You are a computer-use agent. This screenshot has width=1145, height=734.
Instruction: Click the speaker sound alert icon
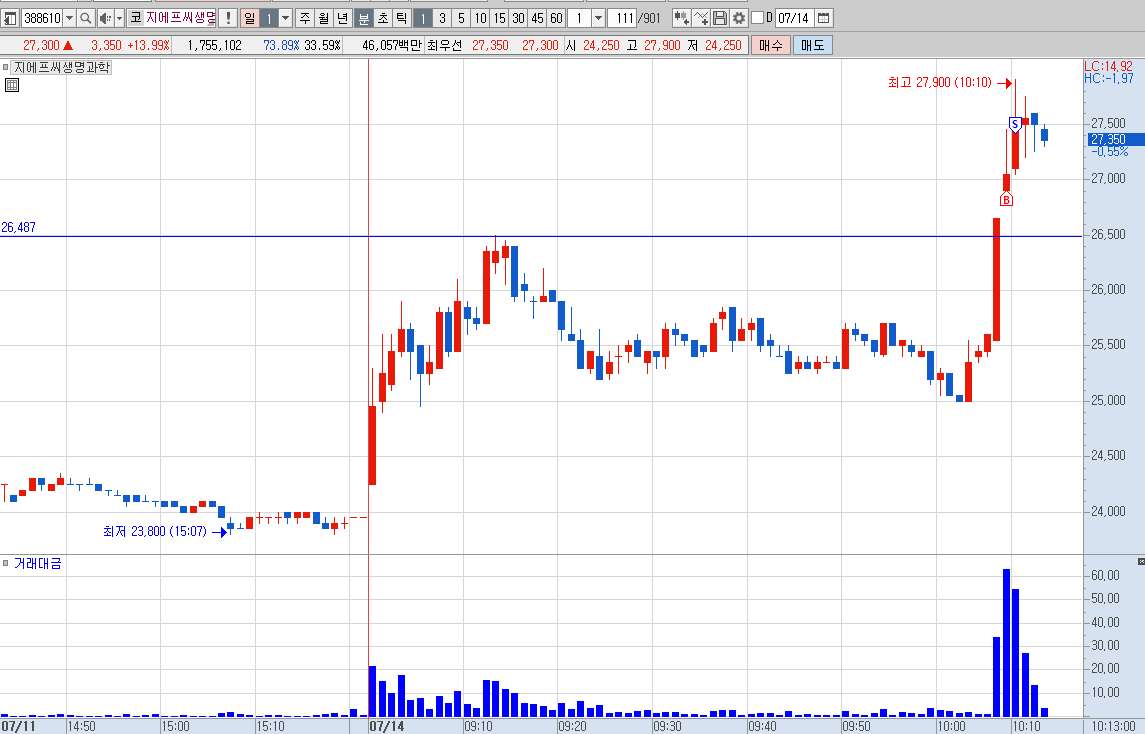[x=105, y=18]
